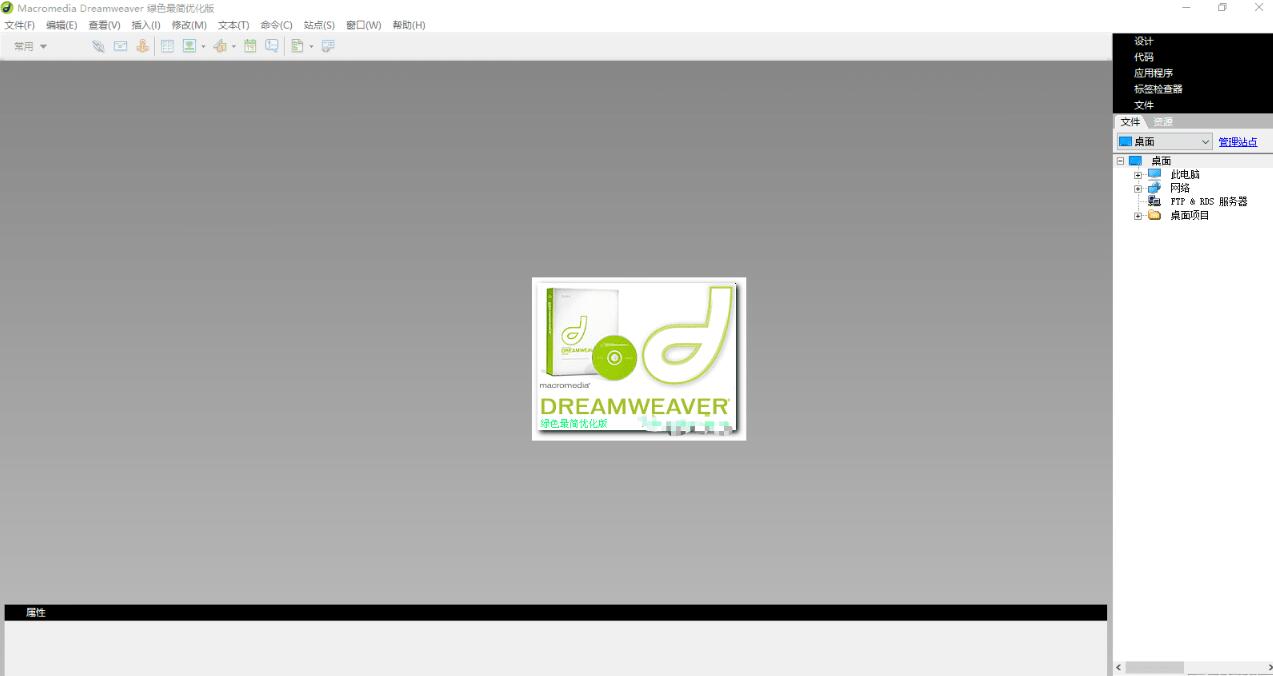Toggle the 属性 panel header
Viewport: 1273px width, 676px height.
tap(555, 612)
